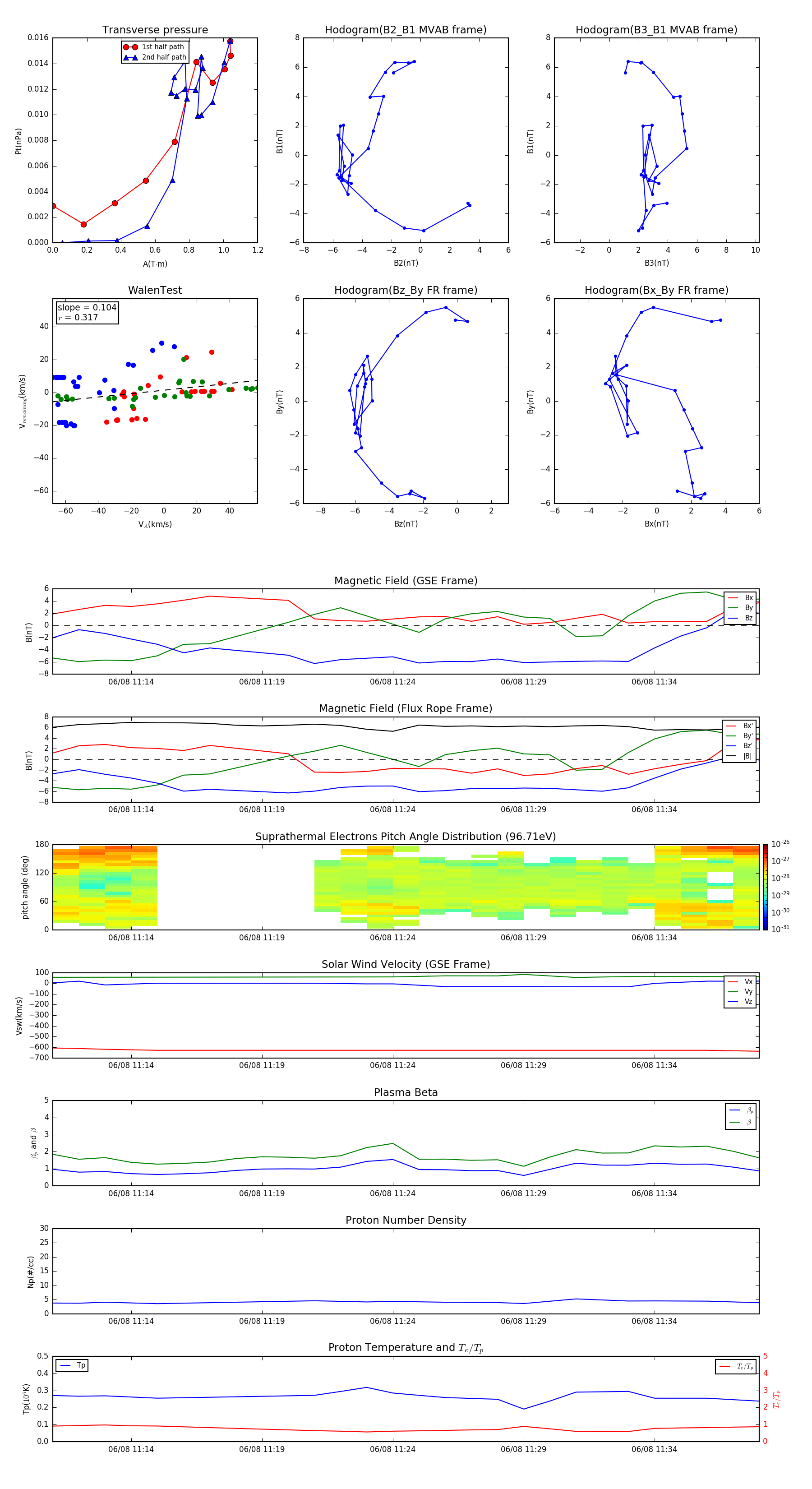This screenshot has height=1489, width=812.
Task: Click the 'B3(nT)' x-axis label
Action: tap(656, 263)
